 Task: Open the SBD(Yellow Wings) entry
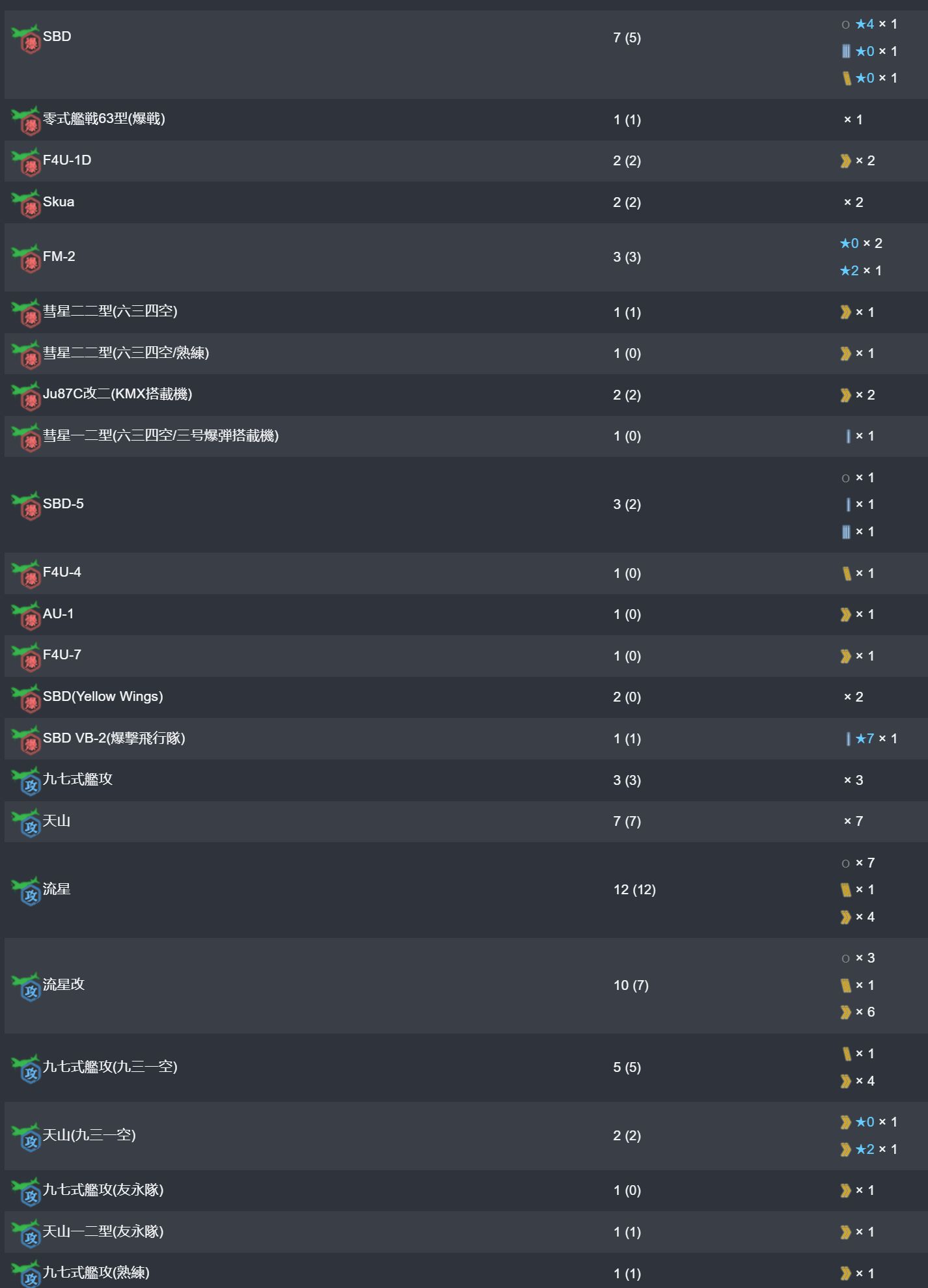tap(103, 696)
